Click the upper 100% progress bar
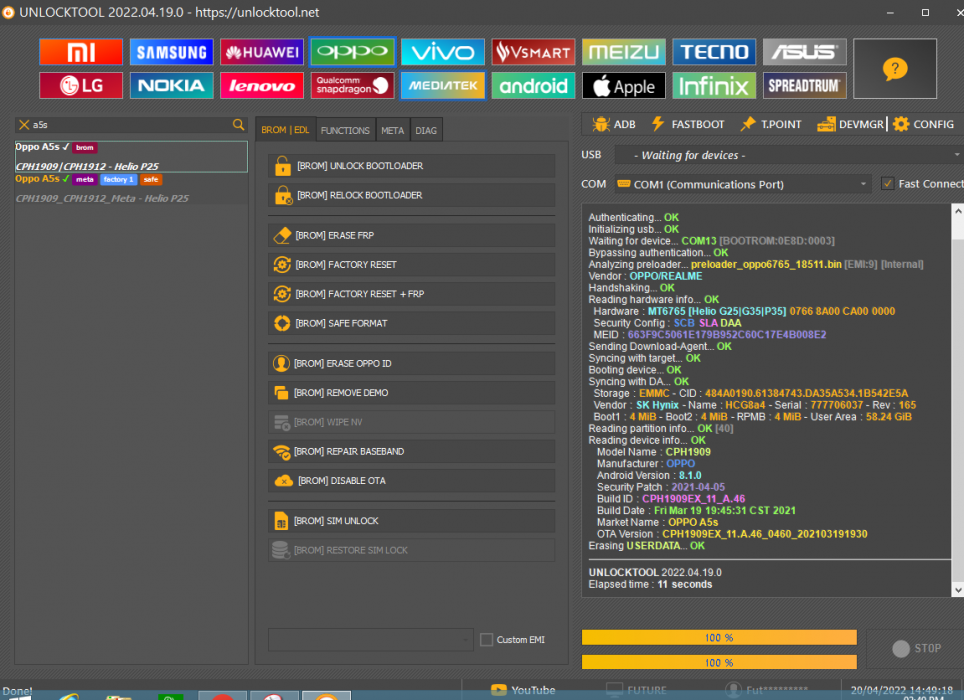Viewport: 964px width, 700px height. (x=719, y=638)
